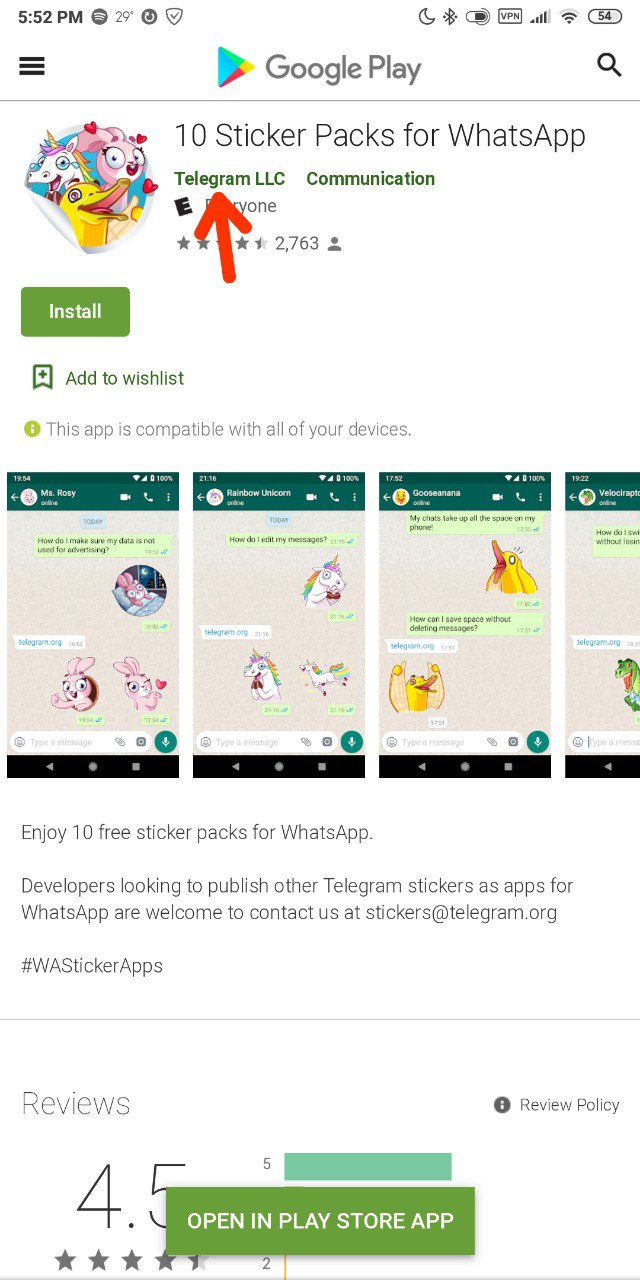Open the hamburger navigation menu
Image resolution: width=640 pixels, height=1280 pixels.
coord(32,66)
